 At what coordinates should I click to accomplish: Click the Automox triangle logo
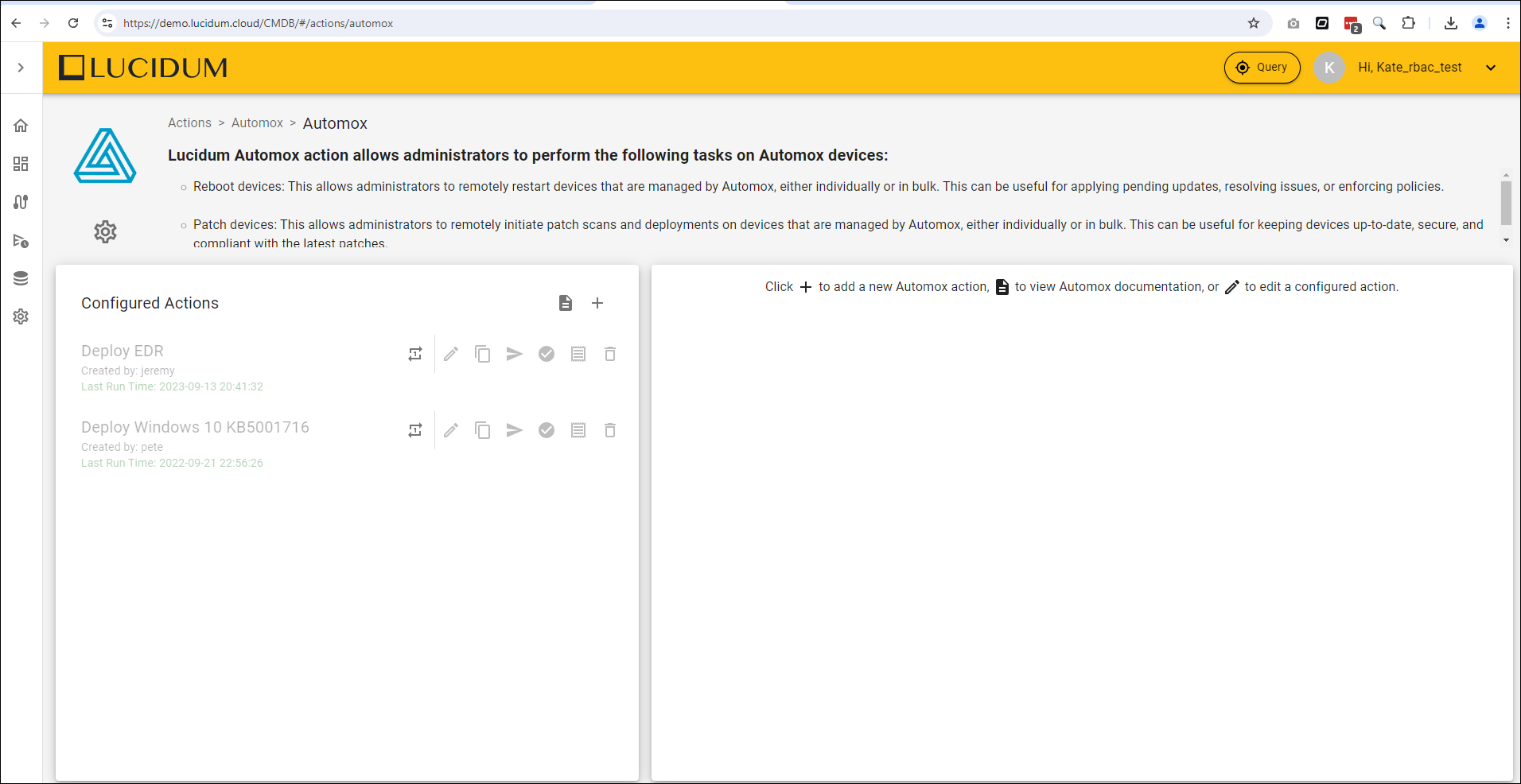tap(105, 156)
